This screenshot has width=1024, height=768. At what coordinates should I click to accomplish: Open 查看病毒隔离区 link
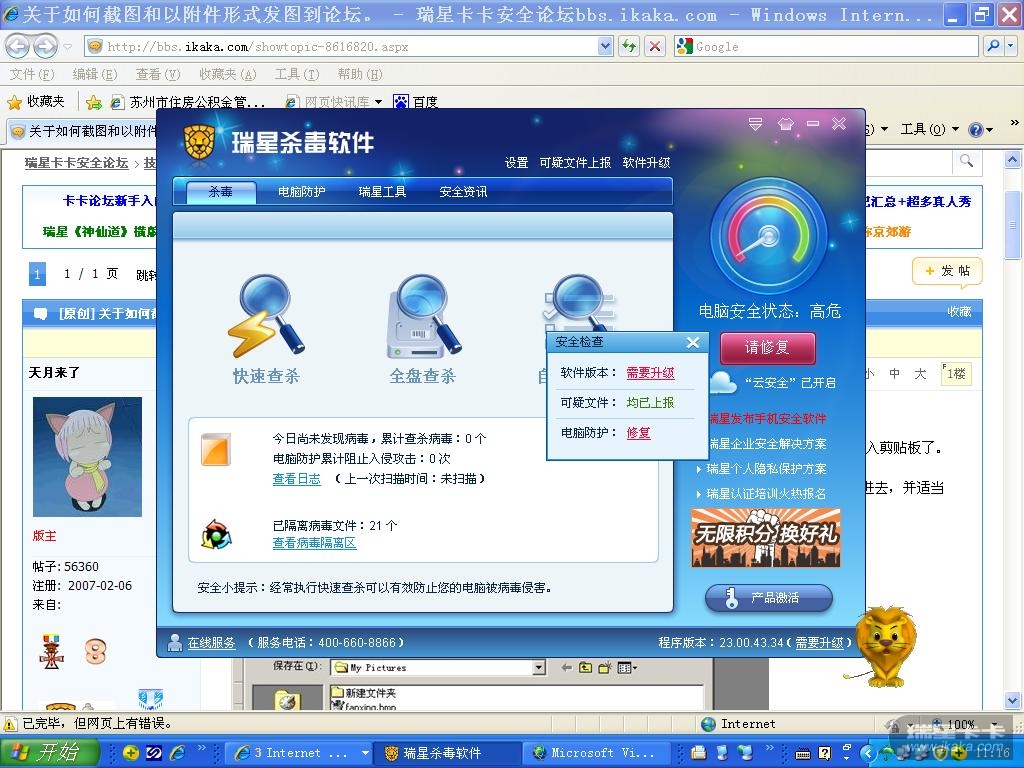[314, 543]
